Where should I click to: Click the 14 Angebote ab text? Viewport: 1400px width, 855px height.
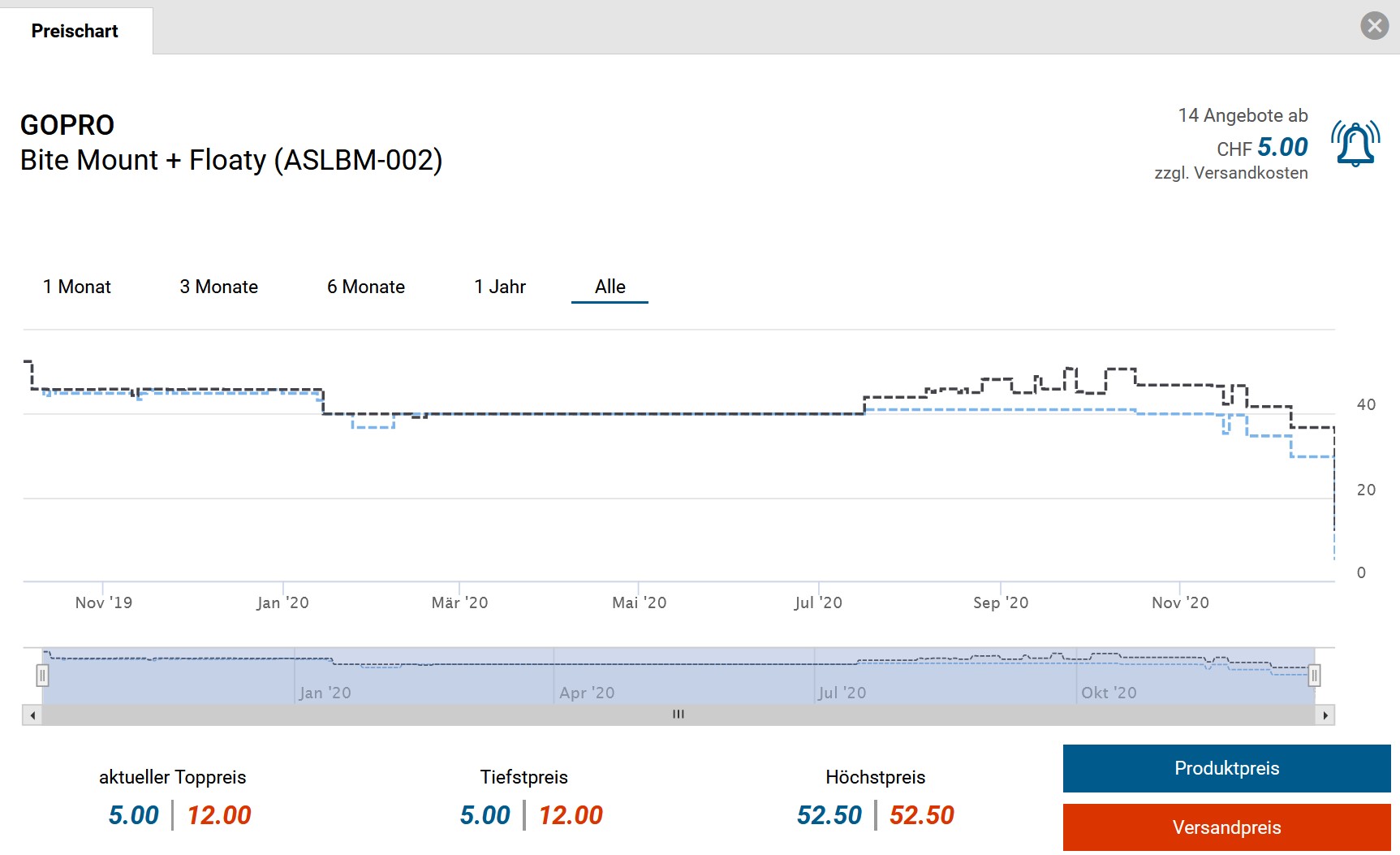coord(1243,115)
